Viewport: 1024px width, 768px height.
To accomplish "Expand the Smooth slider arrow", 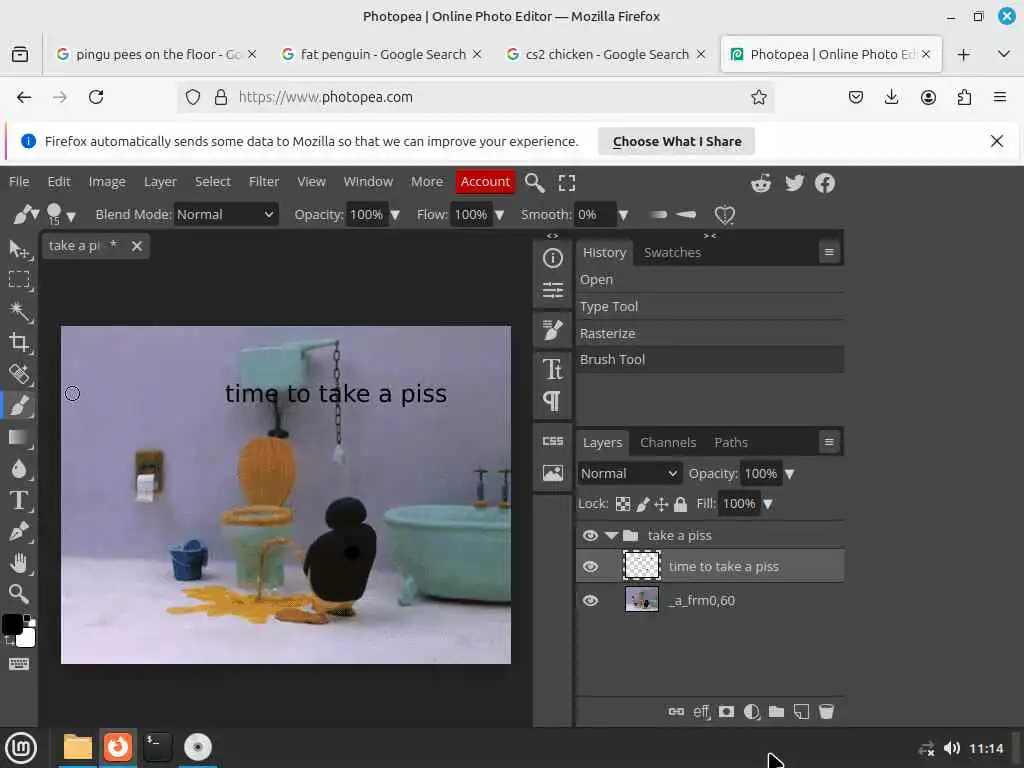I will [623, 215].
